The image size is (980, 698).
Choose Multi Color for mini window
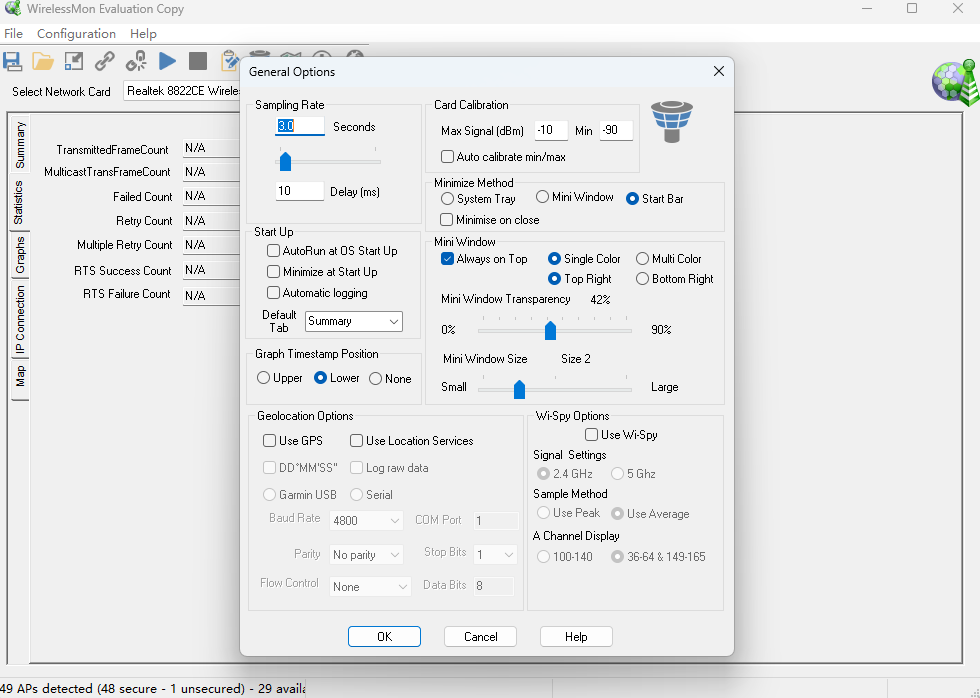click(x=642, y=259)
